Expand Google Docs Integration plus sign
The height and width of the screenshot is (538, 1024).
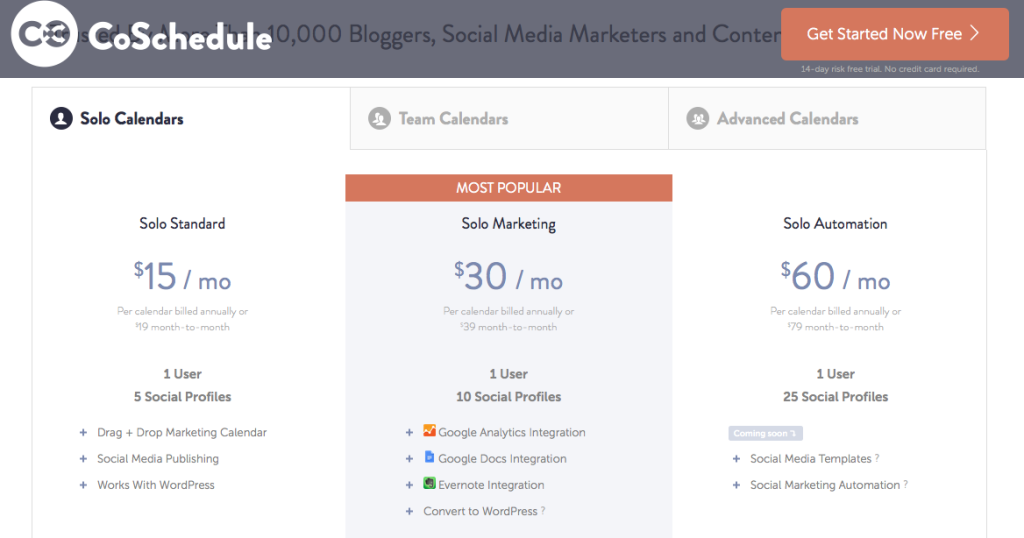point(409,459)
